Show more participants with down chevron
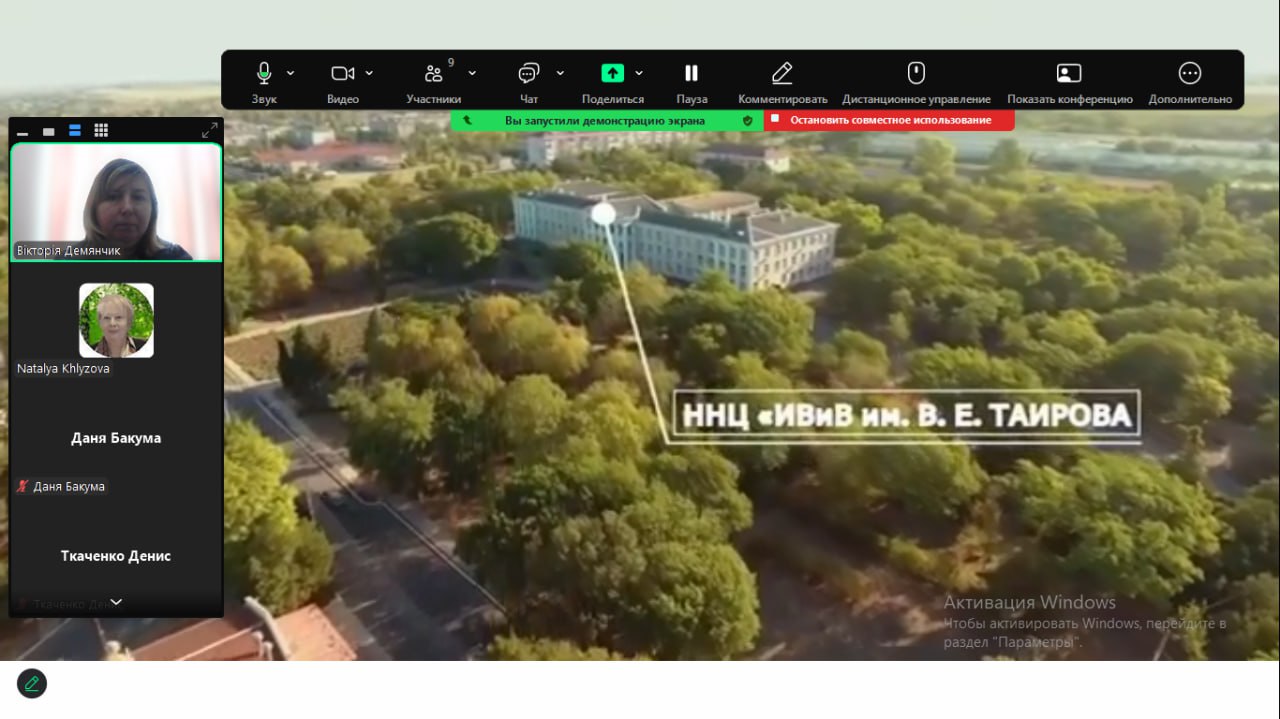1280x719 pixels. (116, 602)
